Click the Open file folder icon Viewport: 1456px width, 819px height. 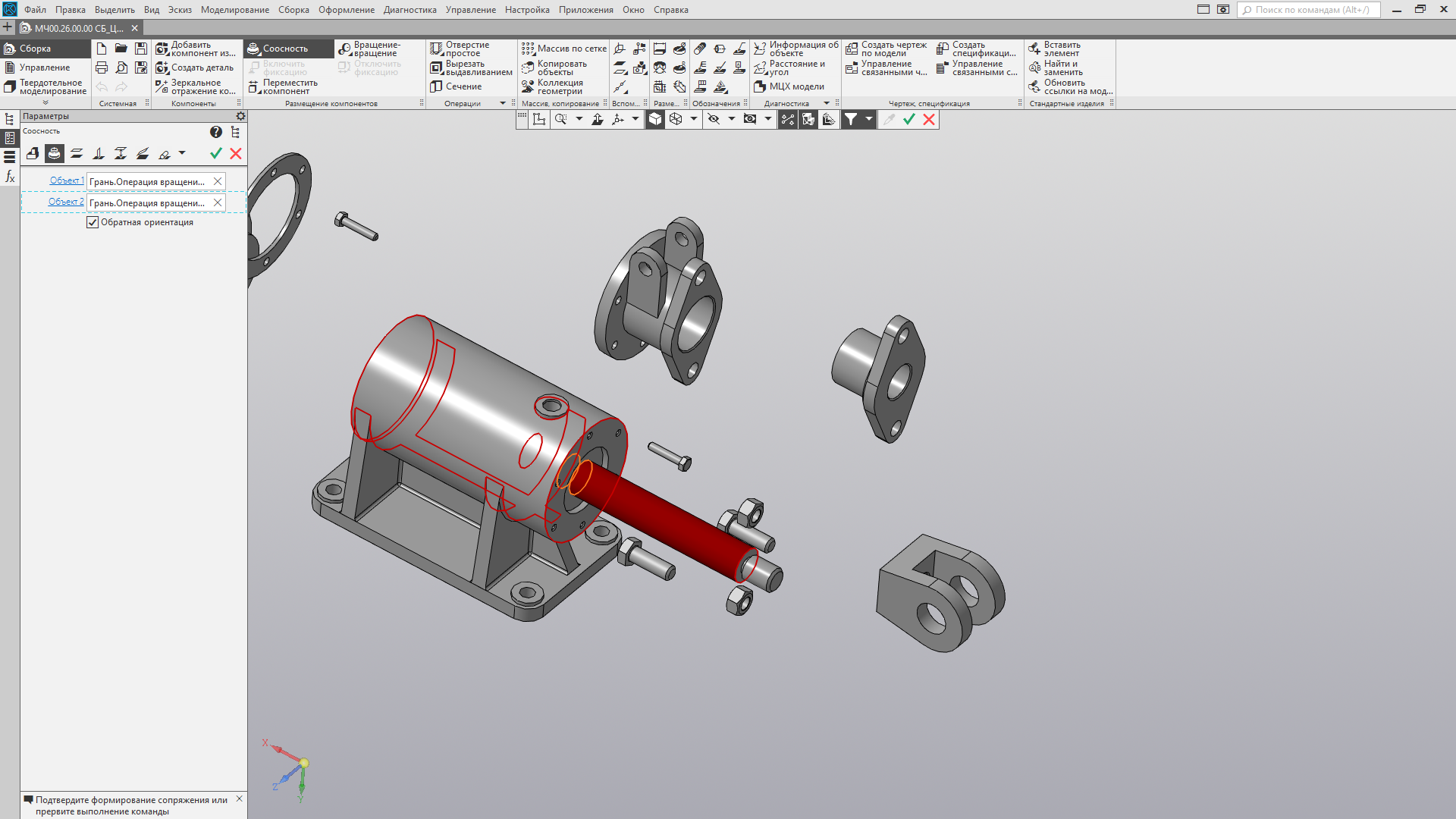(121, 49)
